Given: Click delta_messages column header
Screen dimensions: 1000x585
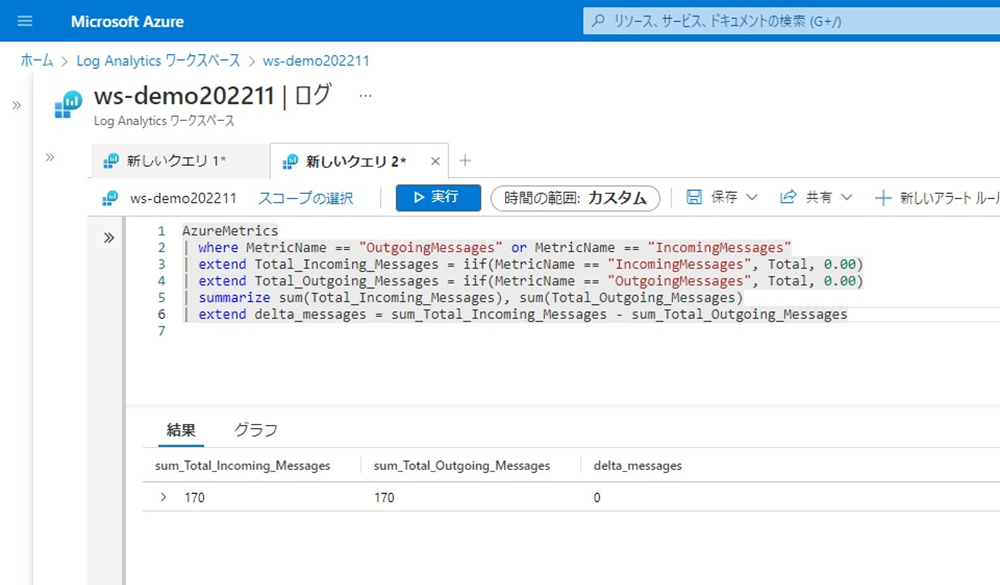Looking at the screenshot, I should coord(638,466).
